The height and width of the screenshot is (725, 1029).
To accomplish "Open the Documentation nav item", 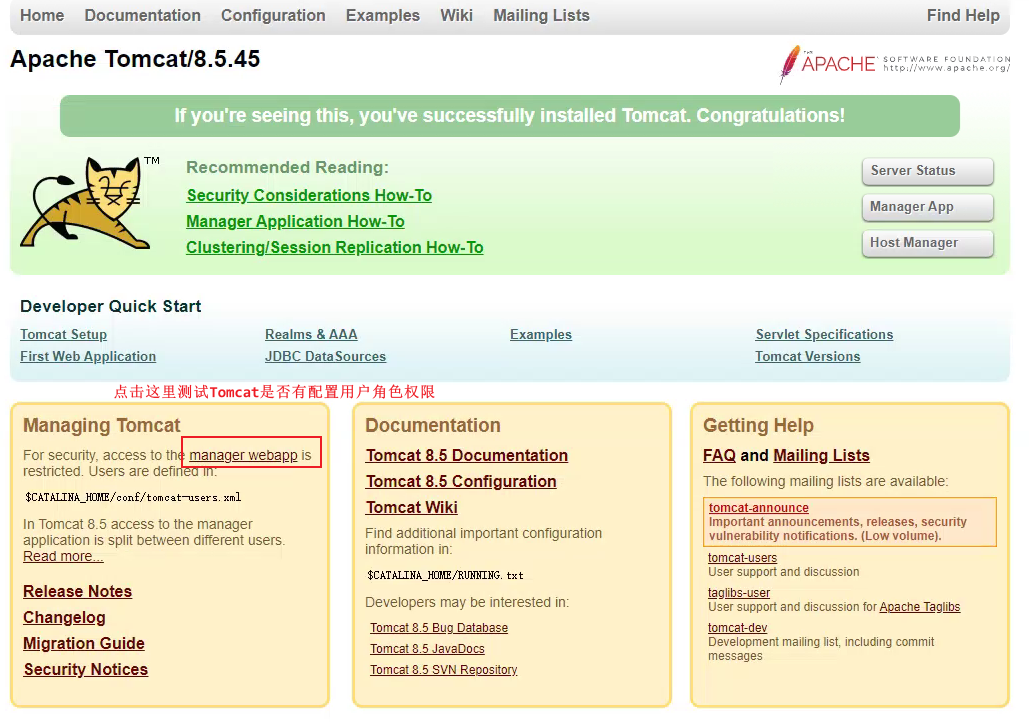I will 142,15.
